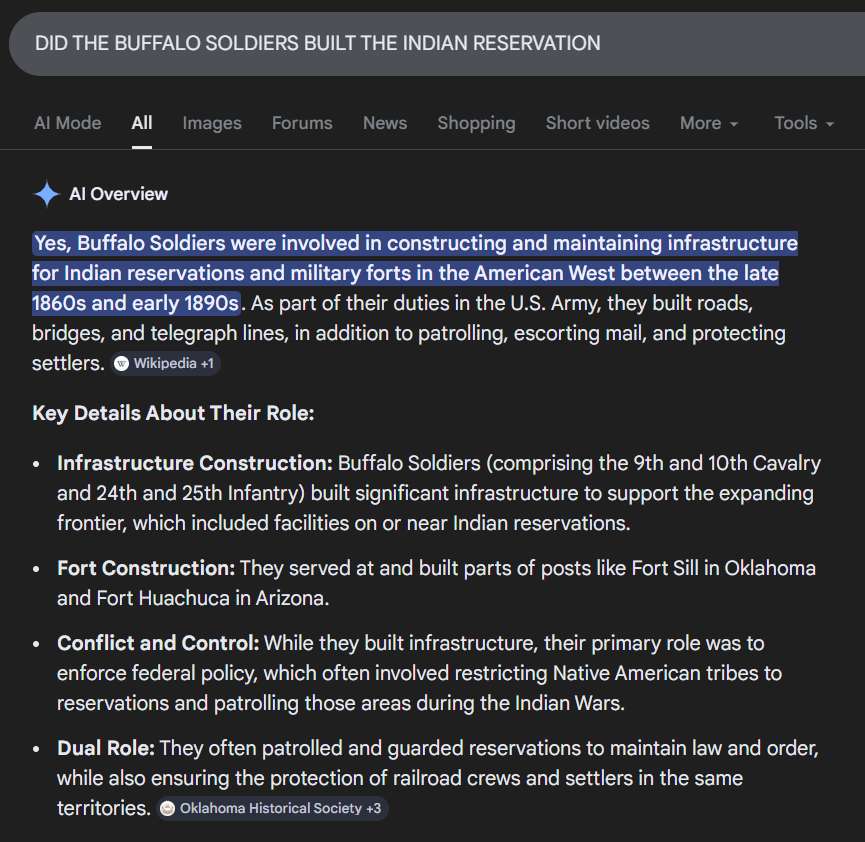
Task: Click the 'Conflict and Control:' bullet label
Action: pos(158,643)
